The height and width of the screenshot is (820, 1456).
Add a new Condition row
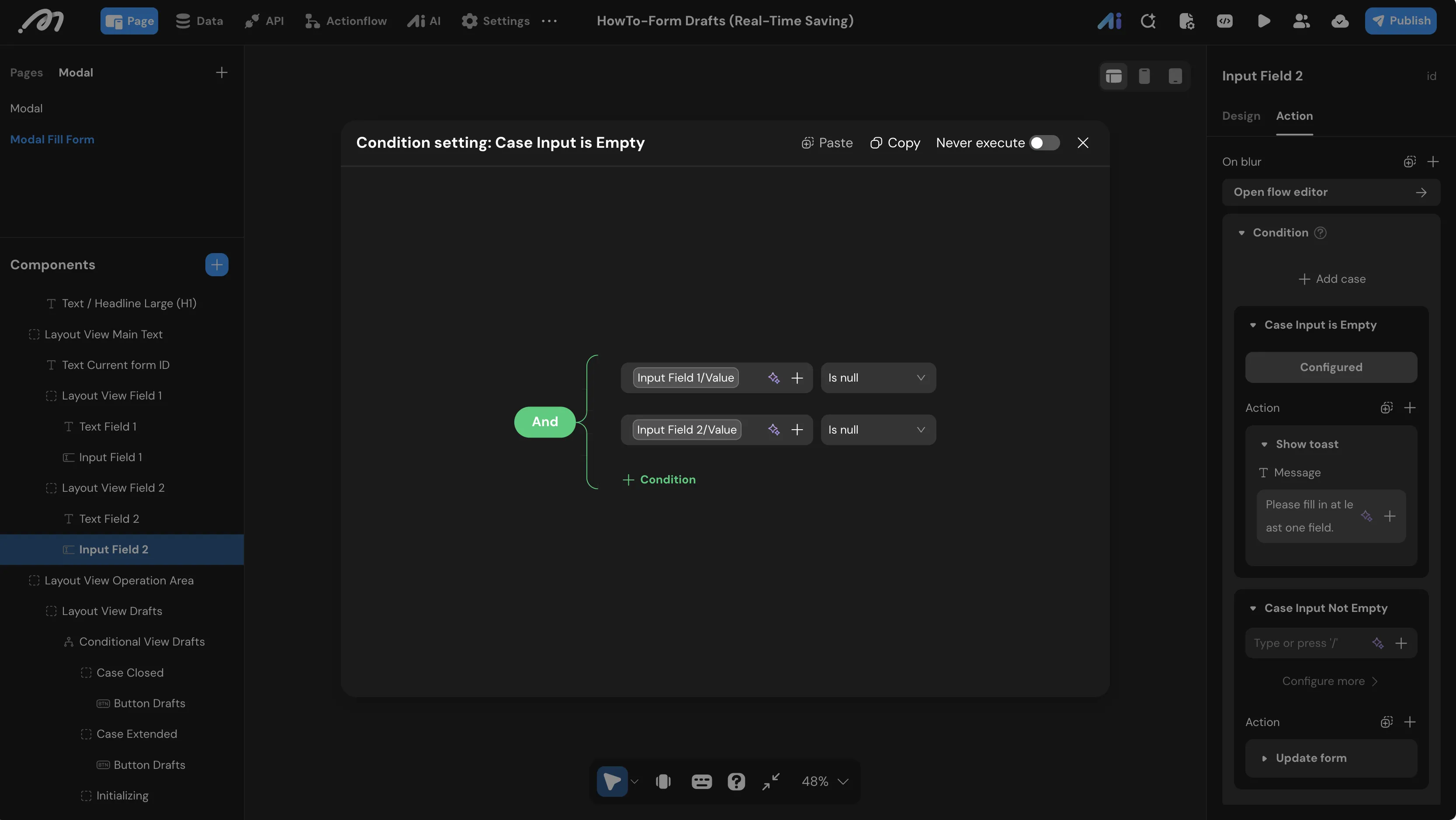pos(659,479)
